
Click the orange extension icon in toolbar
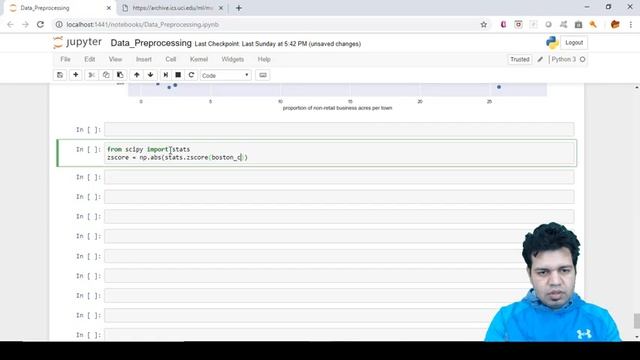[615, 24]
